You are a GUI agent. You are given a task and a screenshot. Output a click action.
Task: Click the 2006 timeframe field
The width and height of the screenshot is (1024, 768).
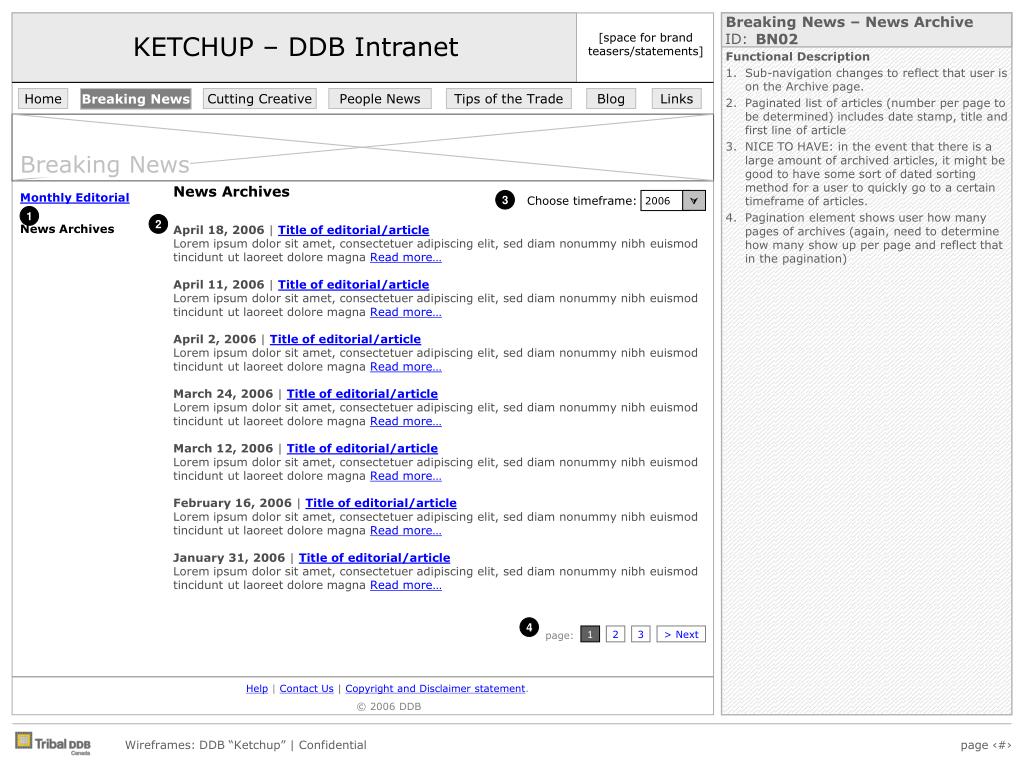pyautogui.click(x=662, y=200)
